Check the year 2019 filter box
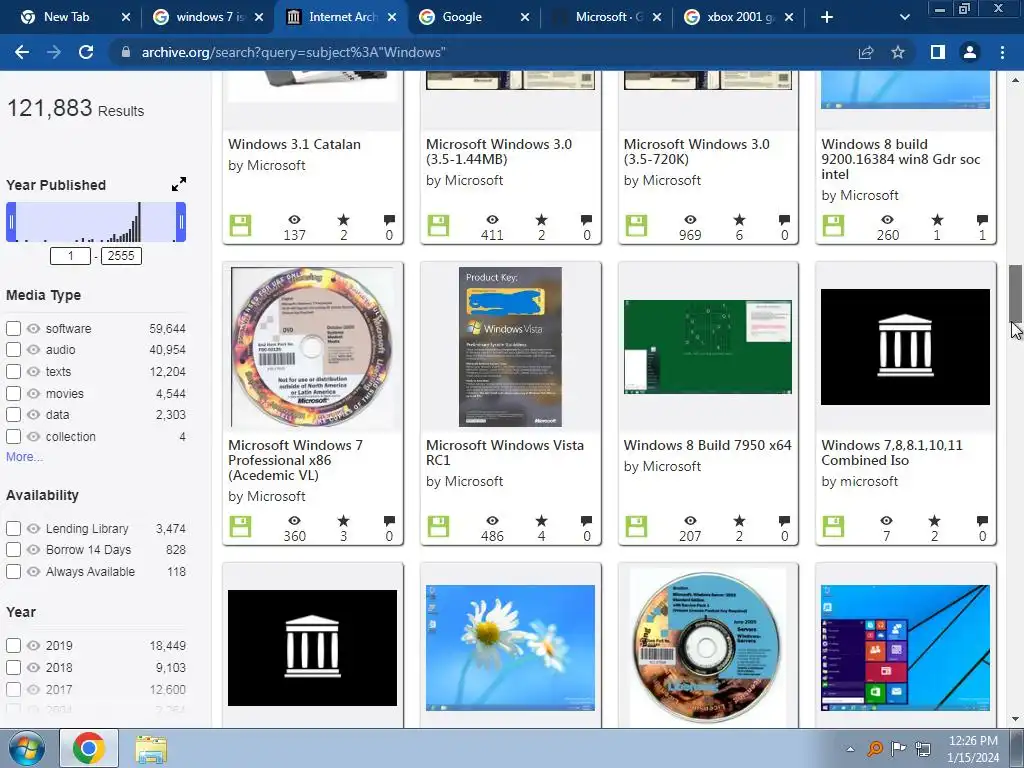 coord(13,646)
